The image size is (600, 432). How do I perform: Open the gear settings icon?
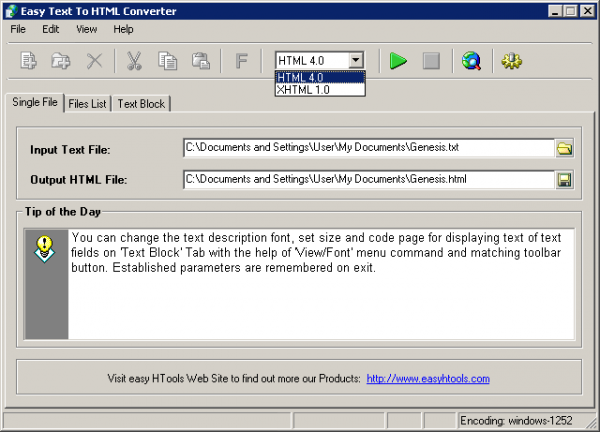(x=512, y=61)
